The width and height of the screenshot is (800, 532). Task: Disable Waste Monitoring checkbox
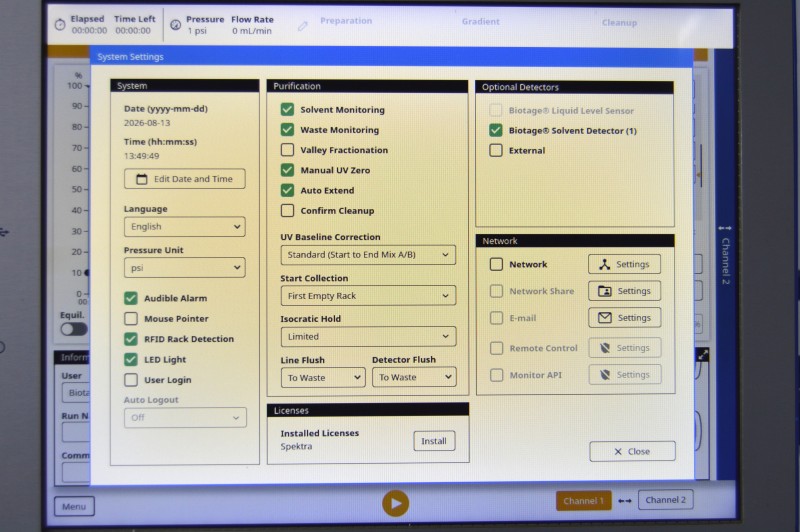click(287, 130)
